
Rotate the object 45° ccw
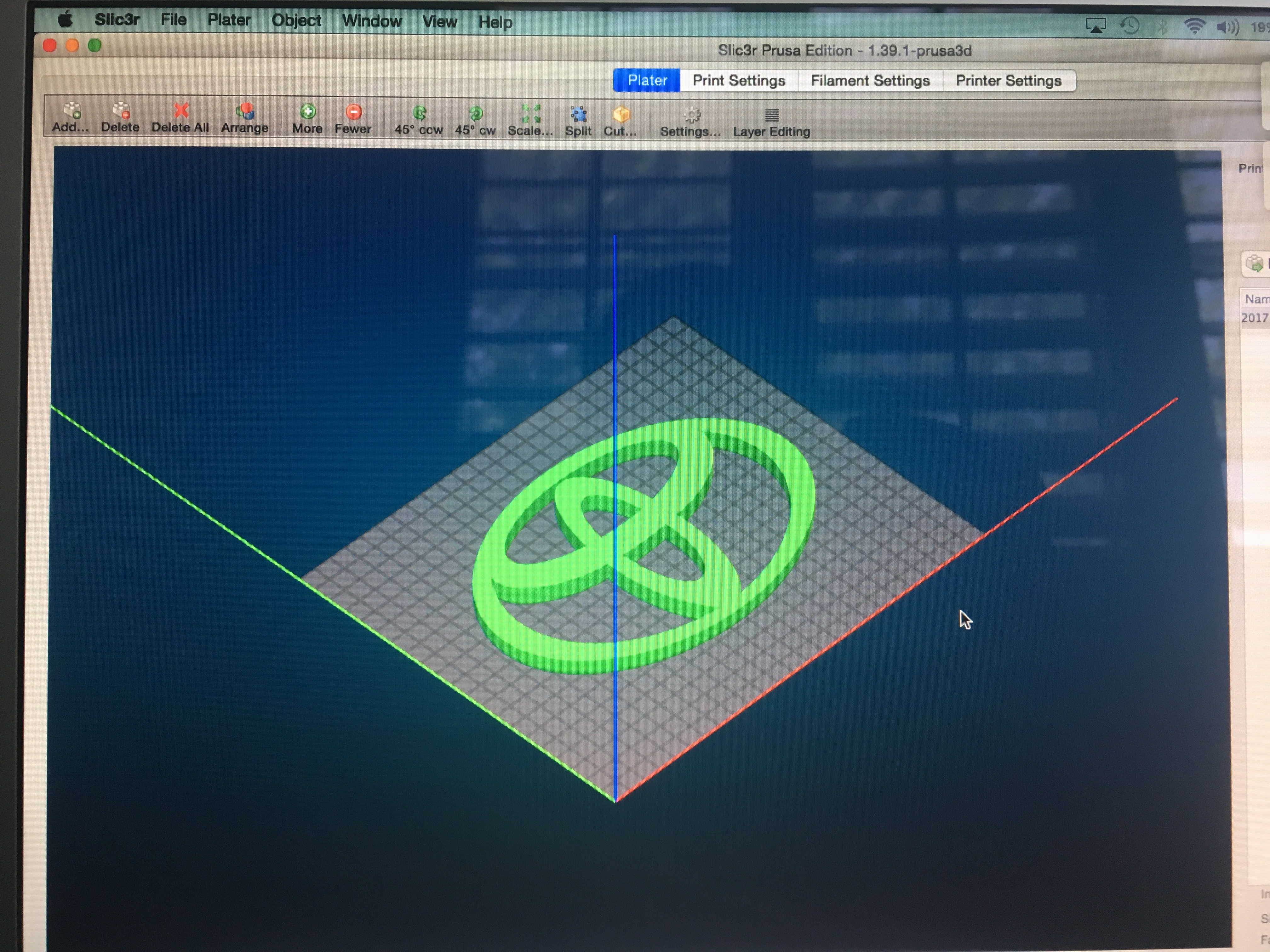419,120
